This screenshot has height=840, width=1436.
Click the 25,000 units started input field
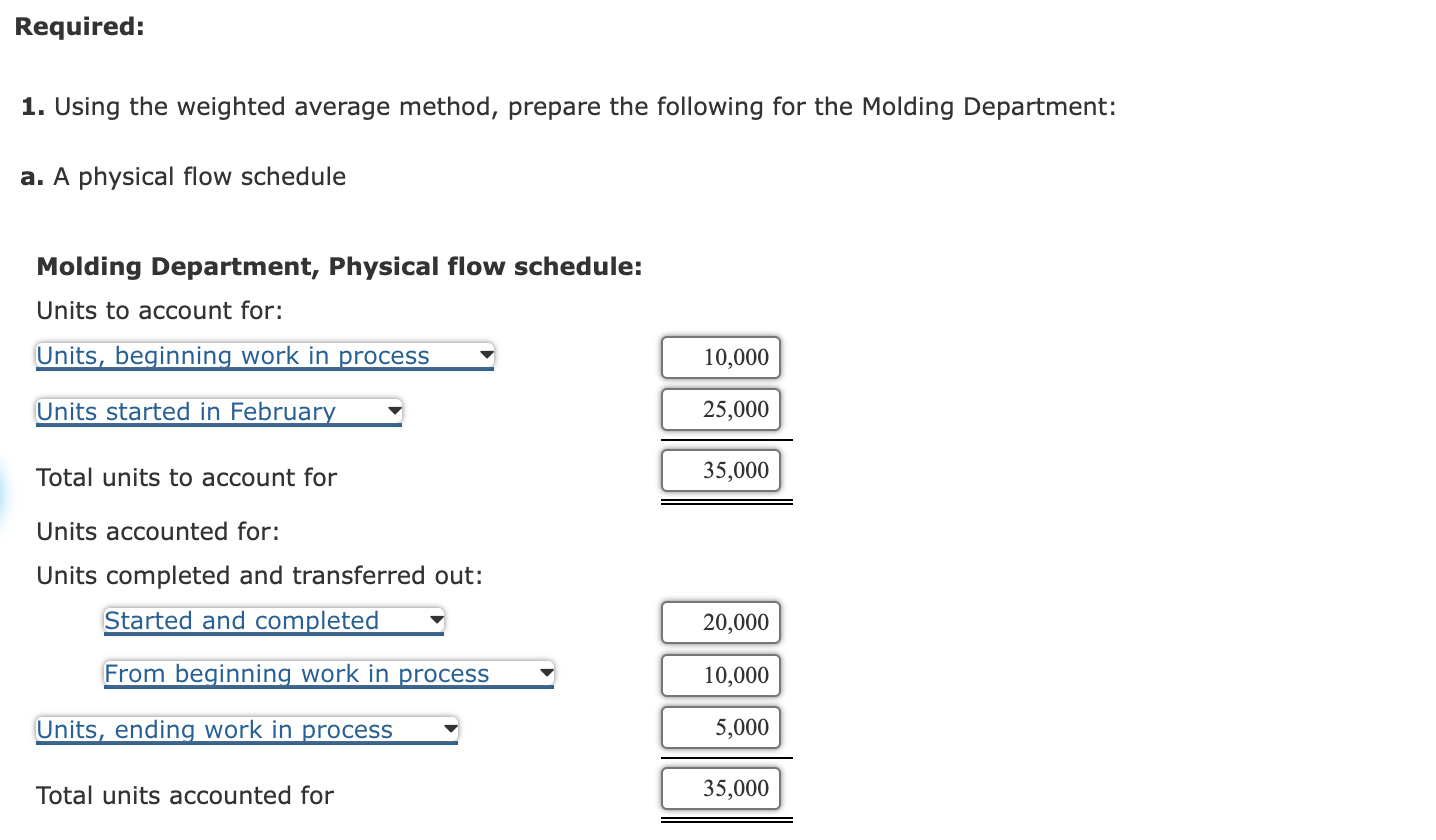point(720,409)
